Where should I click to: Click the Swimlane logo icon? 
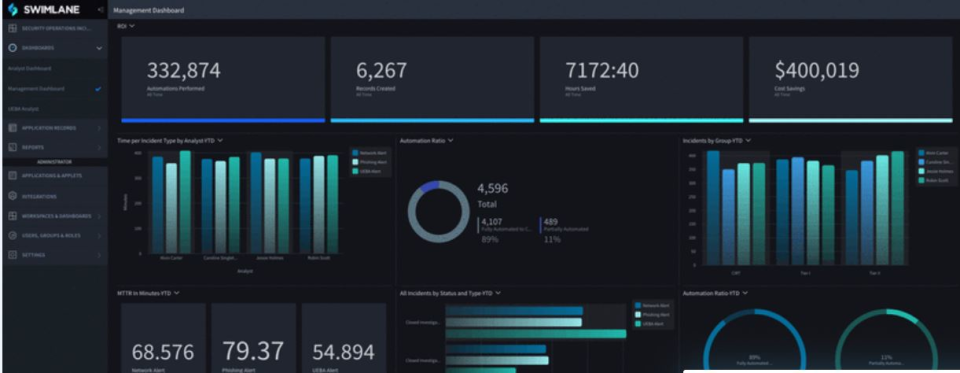(12, 9)
